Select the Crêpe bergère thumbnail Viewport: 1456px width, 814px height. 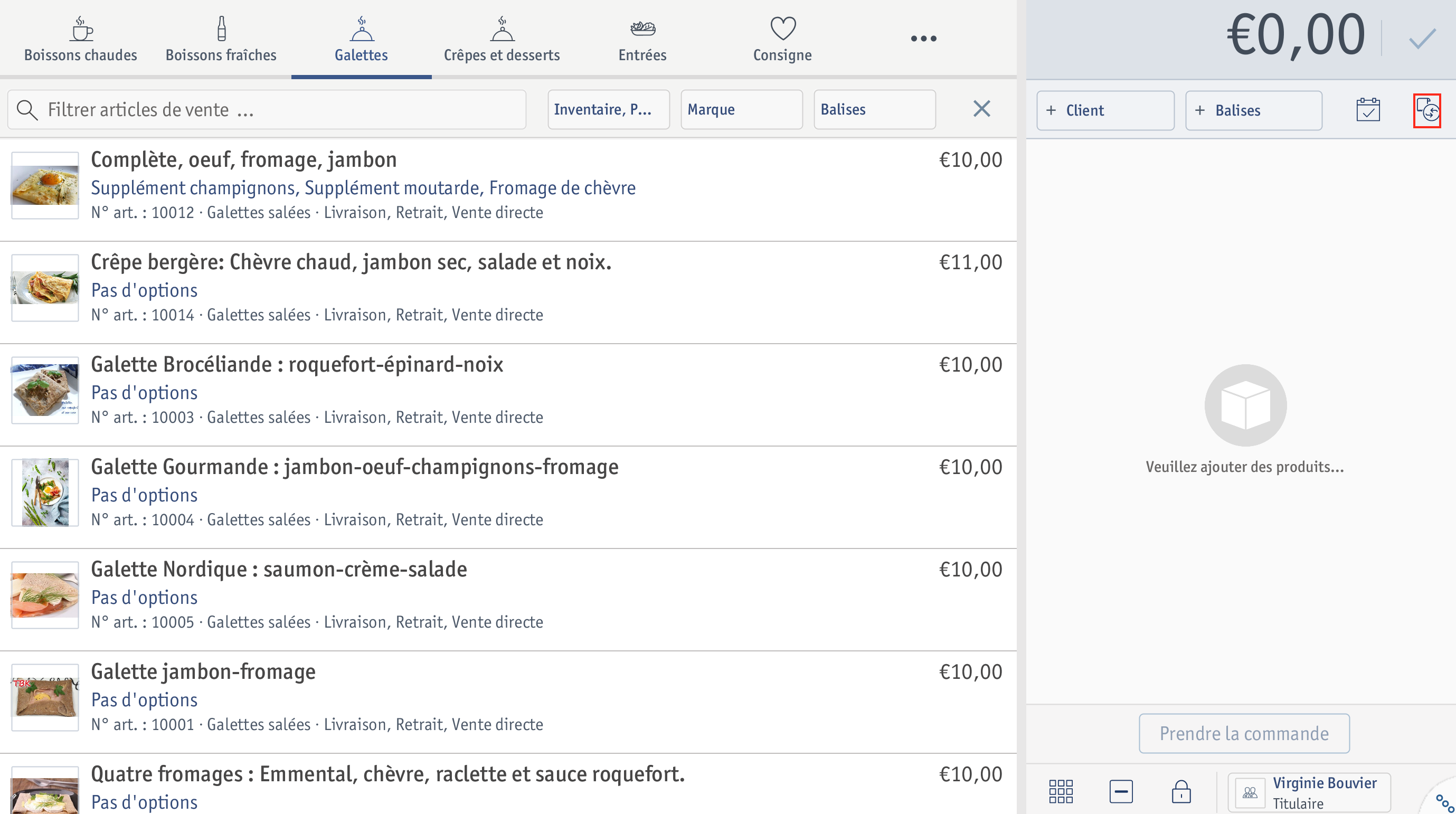(x=45, y=288)
